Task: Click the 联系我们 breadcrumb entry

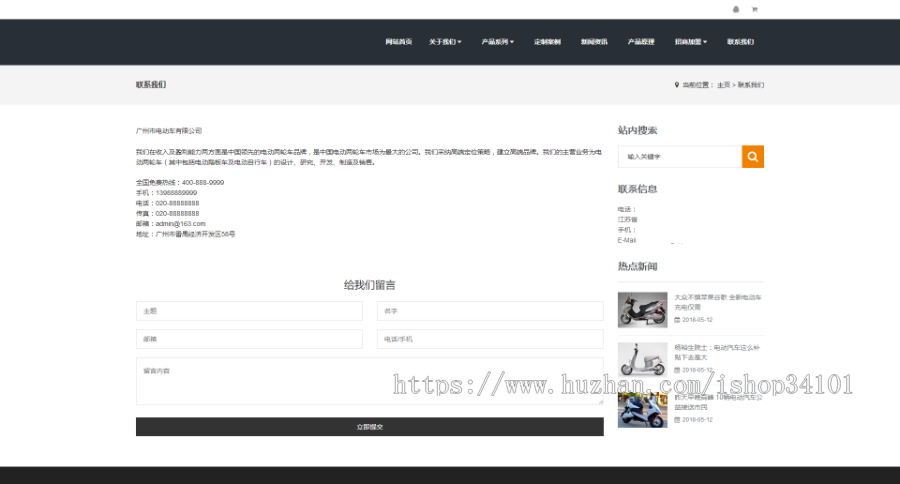Action: pyautogui.click(x=751, y=84)
